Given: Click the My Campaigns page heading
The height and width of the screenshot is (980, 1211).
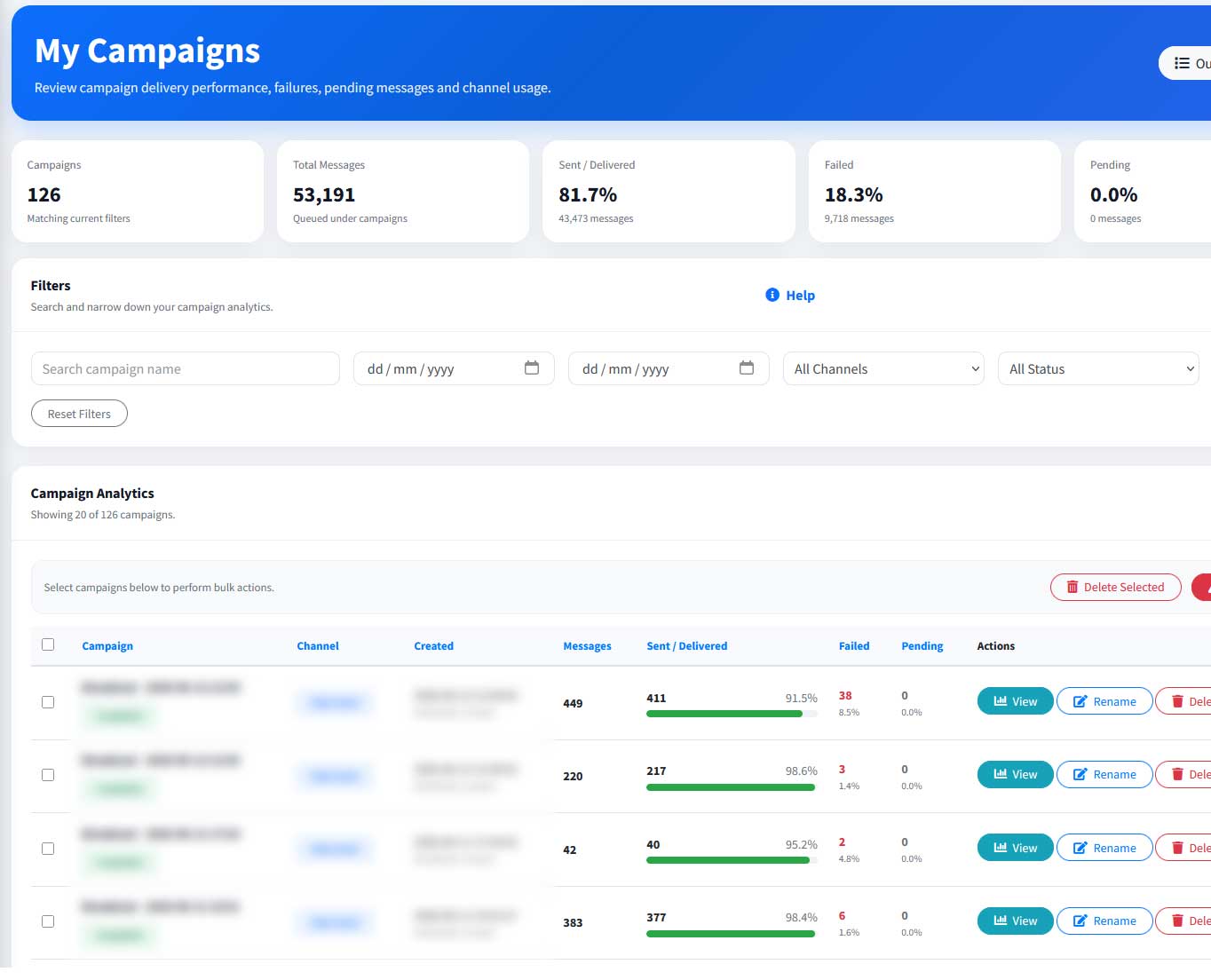Looking at the screenshot, I should [147, 51].
